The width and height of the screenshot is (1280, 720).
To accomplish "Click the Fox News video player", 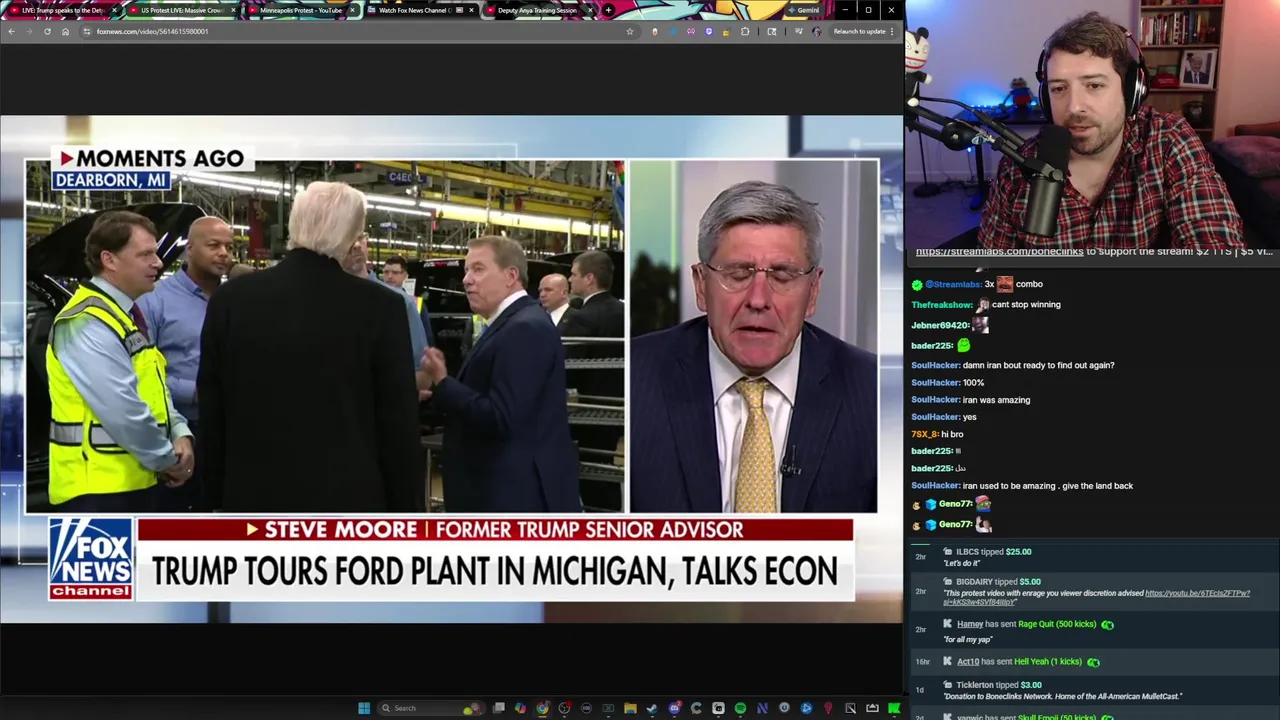I will [451, 369].
